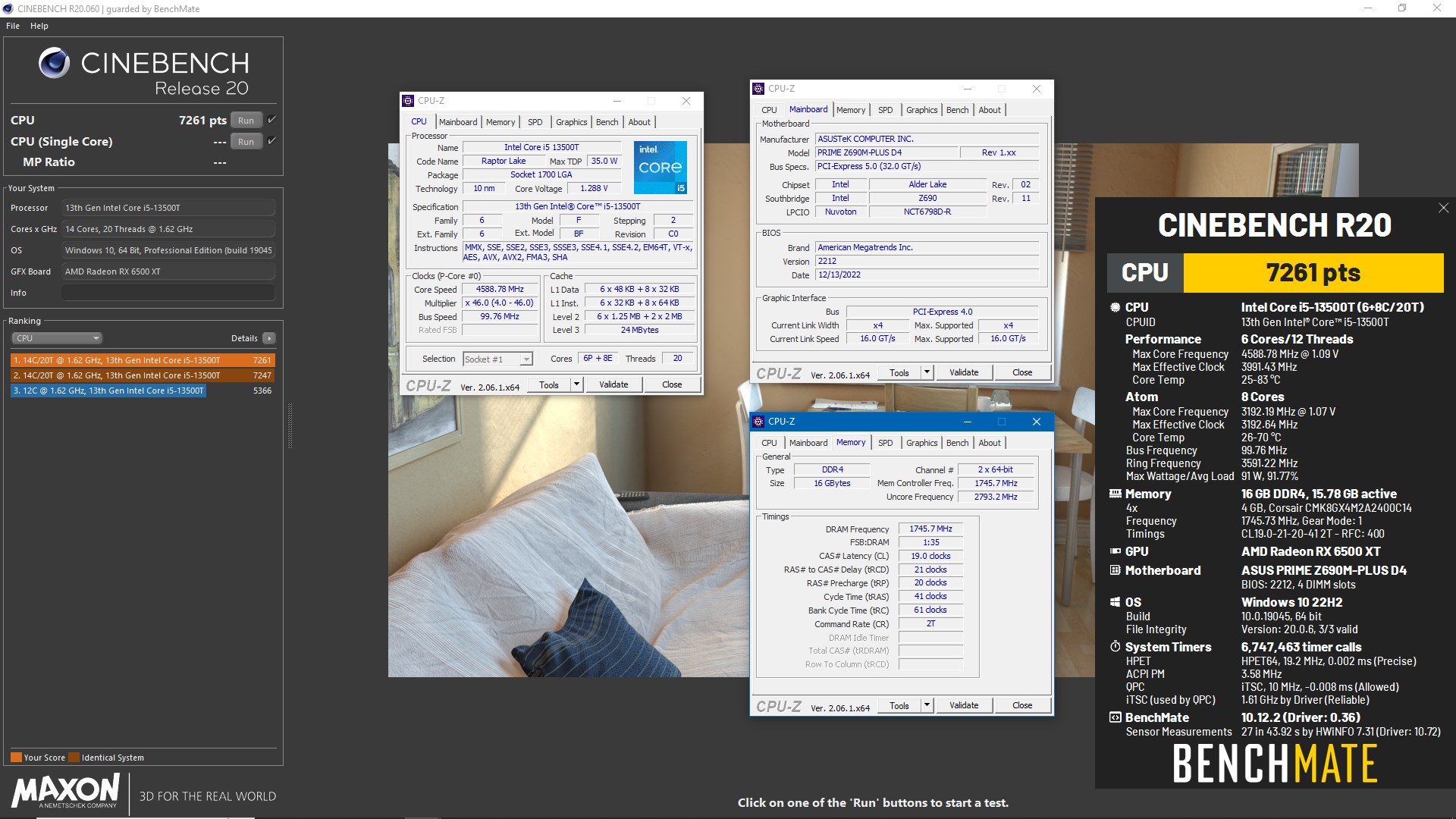Click the BIOS date 12/13/2022 field

point(927,275)
